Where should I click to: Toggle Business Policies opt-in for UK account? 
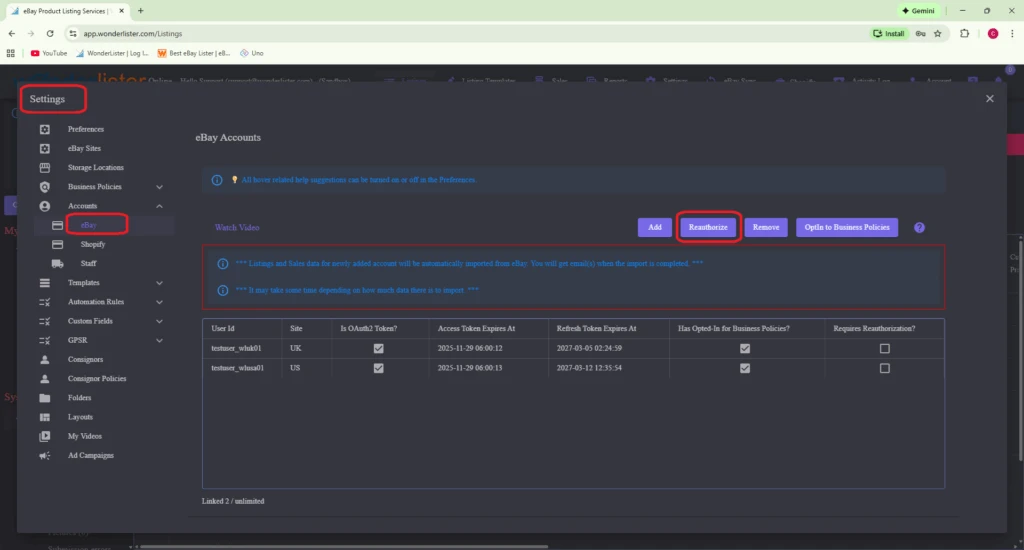pyautogui.click(x=744, y=348)
